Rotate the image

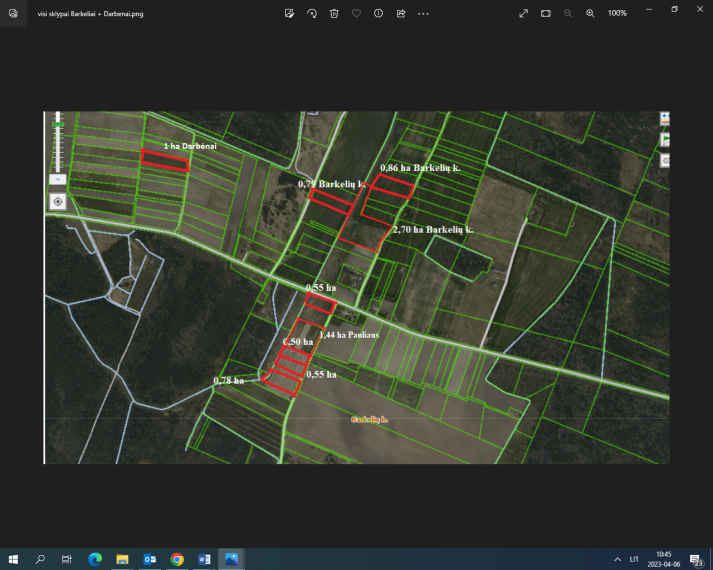coord(312,14)
